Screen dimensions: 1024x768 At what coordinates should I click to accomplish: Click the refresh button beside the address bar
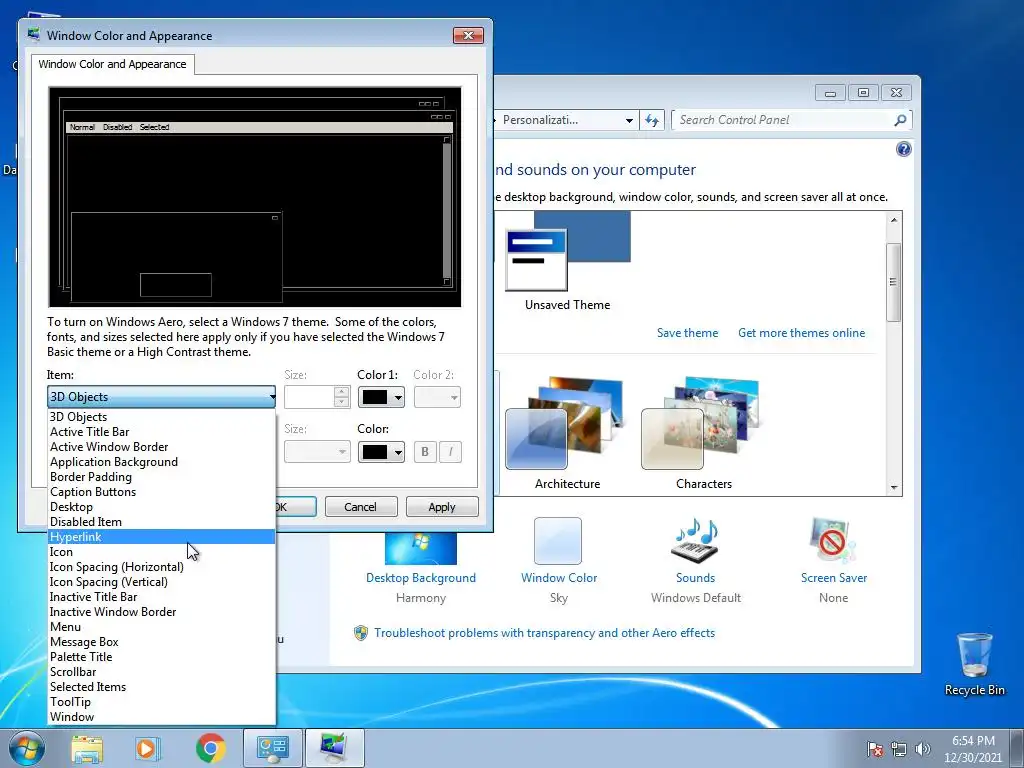tap(652, 120)
